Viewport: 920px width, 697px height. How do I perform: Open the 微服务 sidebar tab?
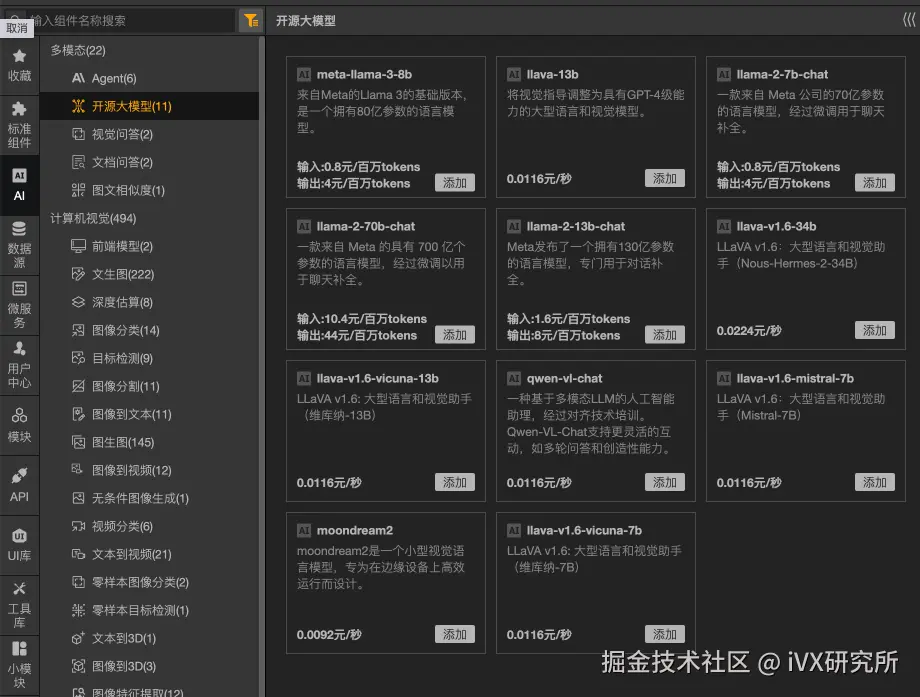19,305
